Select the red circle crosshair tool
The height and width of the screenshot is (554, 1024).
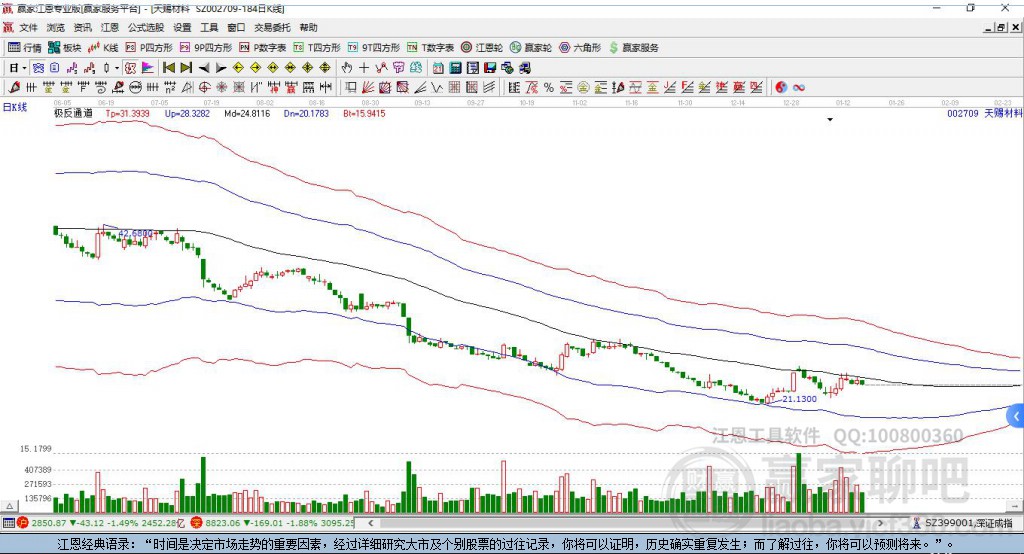coord(204,88)
